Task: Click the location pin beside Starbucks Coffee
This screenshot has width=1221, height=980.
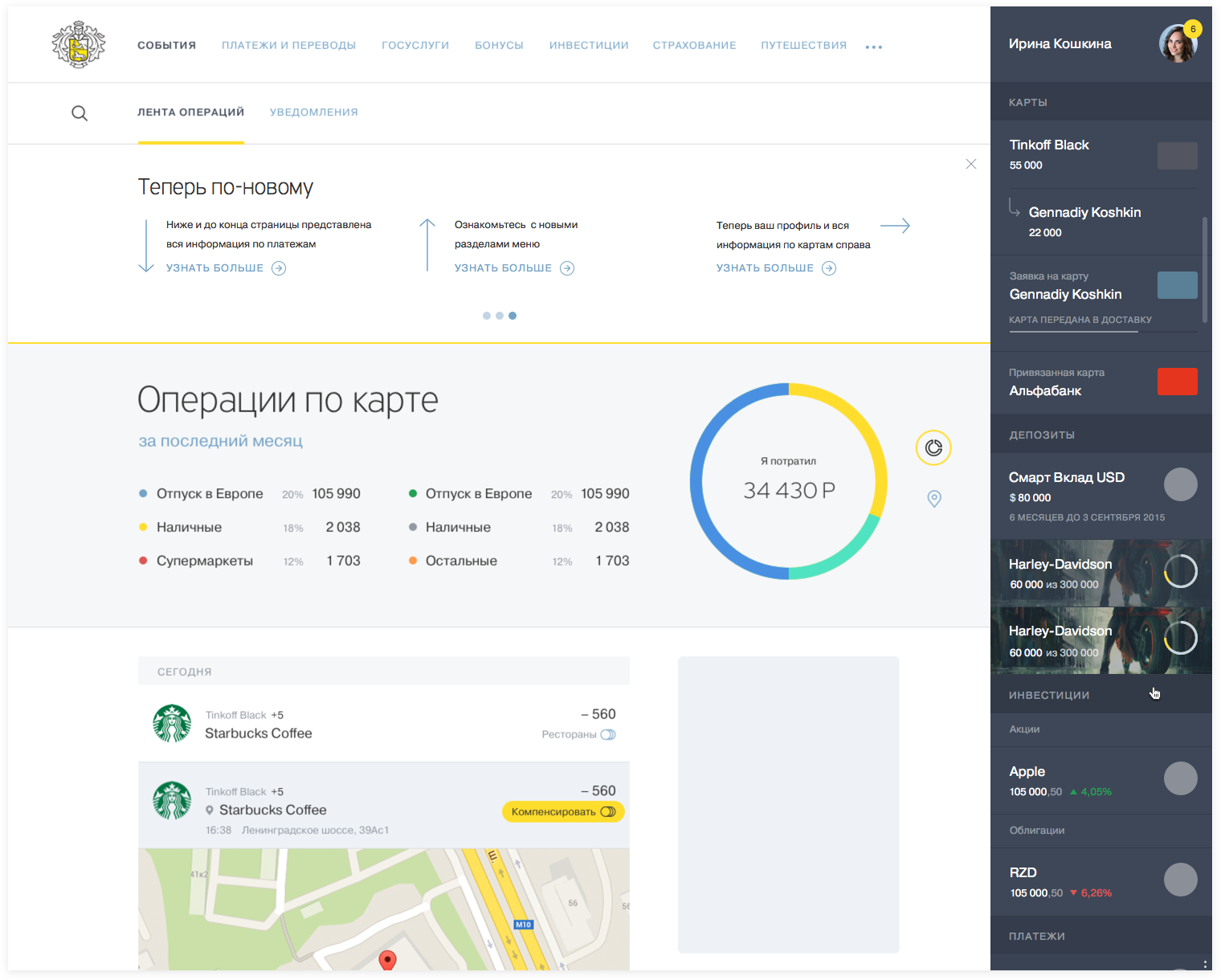Action: click(210, 811)
